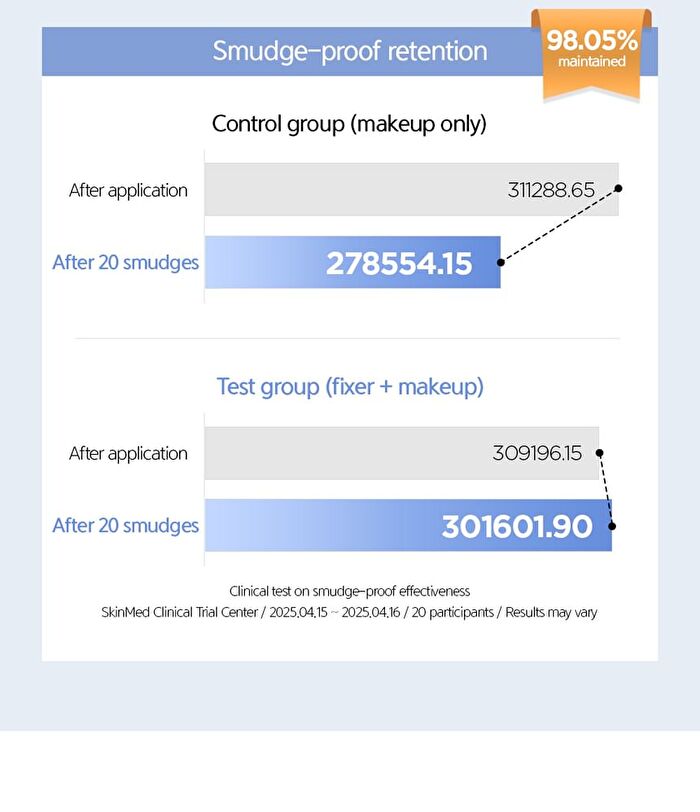The image size is (700, 812).
Task: Select the gray bar showing 311288.65
Action: [x=412, y=189]
